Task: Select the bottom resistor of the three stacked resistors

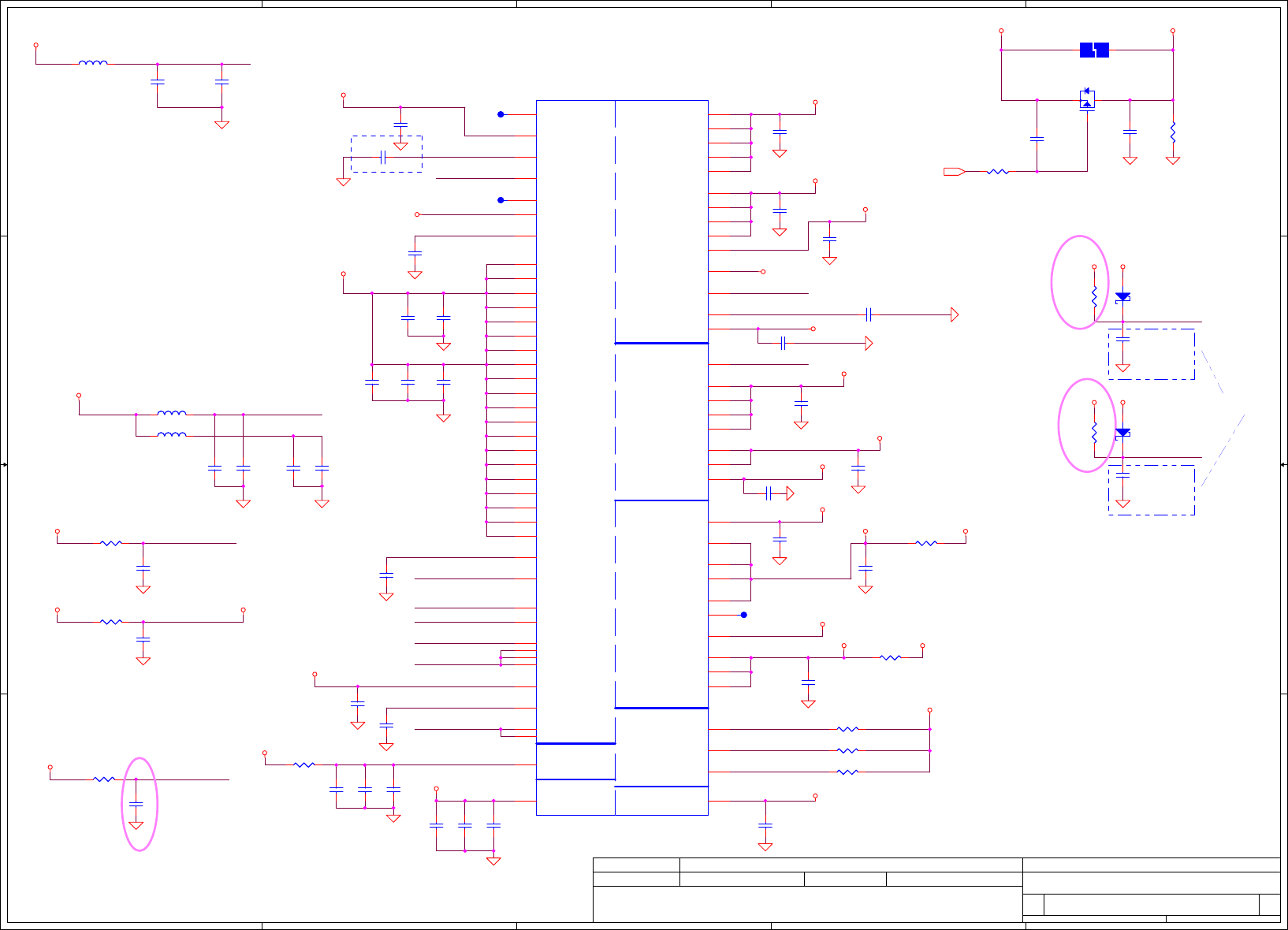Action: pos(847,772)
